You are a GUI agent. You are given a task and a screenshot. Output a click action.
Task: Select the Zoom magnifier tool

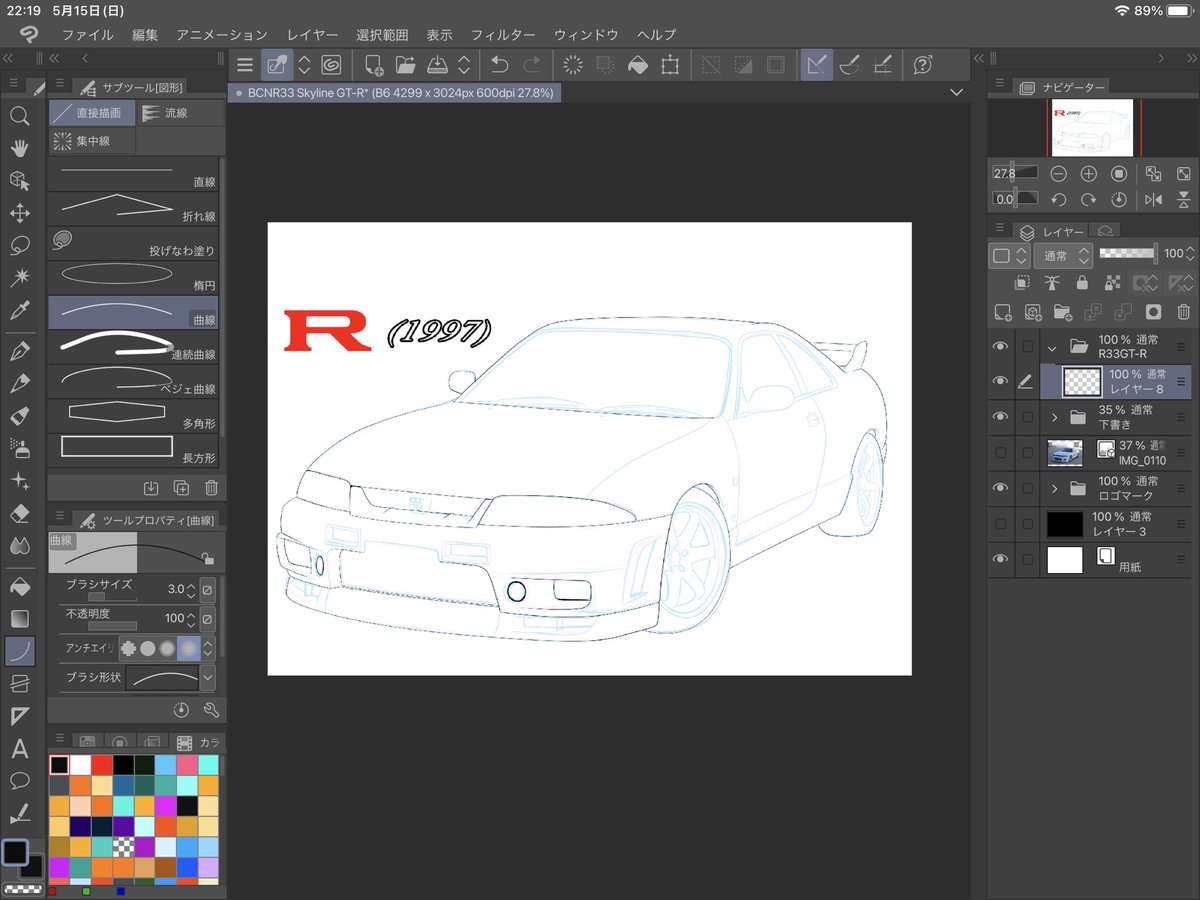point(19,116)
